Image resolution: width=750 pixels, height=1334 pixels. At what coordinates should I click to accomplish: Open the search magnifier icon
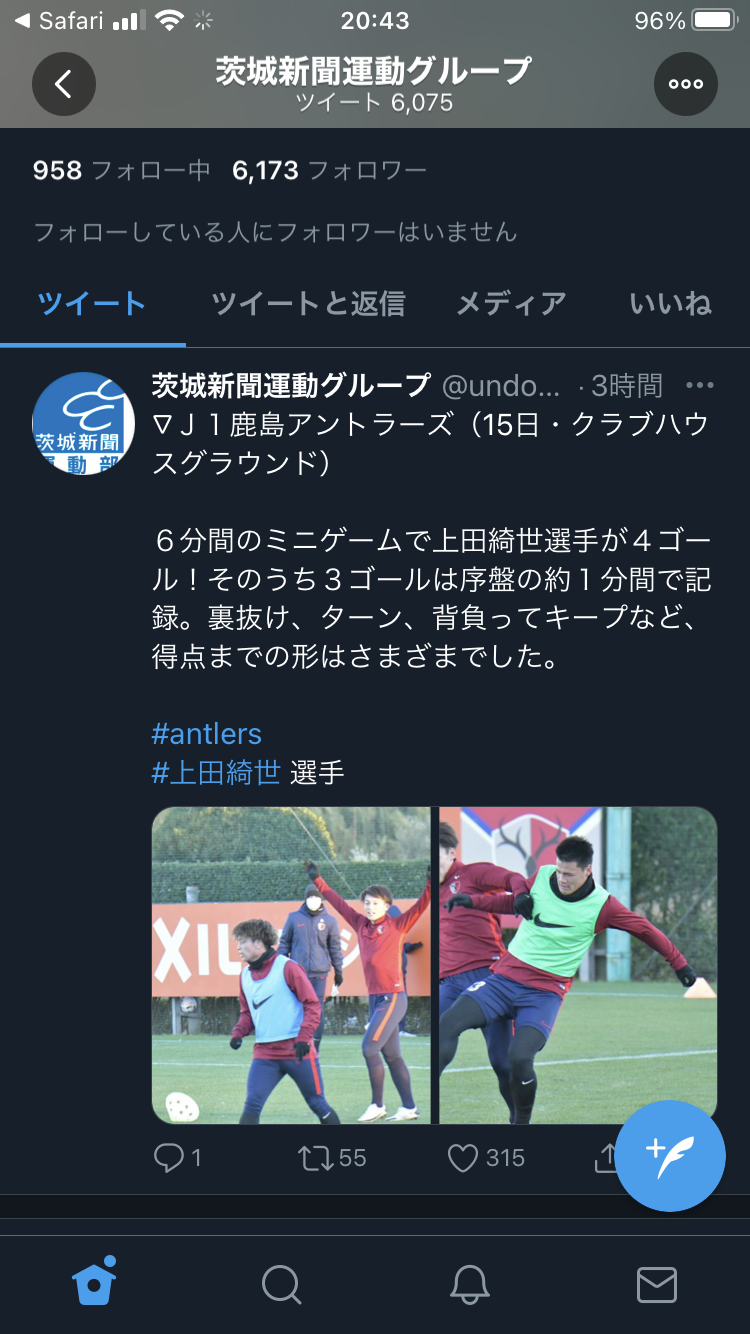[281, 1284]
